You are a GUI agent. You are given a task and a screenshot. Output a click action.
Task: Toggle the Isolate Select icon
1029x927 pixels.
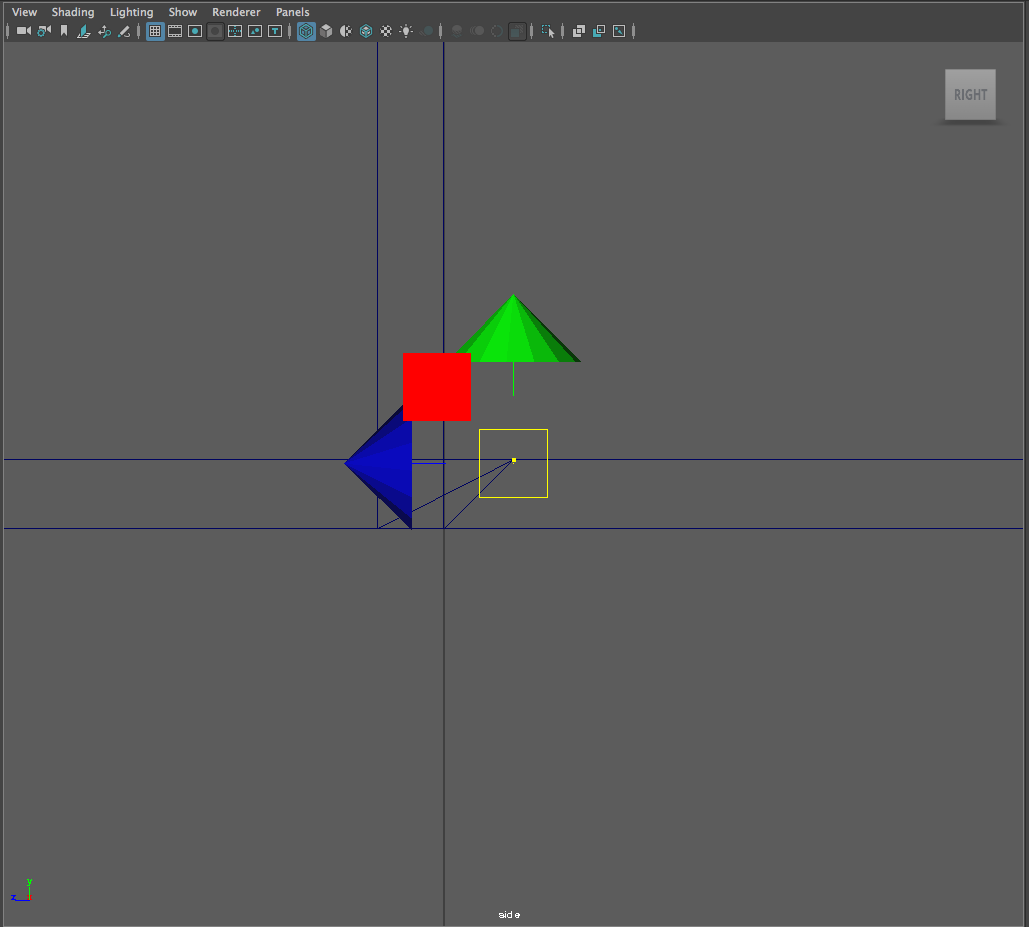548,31
